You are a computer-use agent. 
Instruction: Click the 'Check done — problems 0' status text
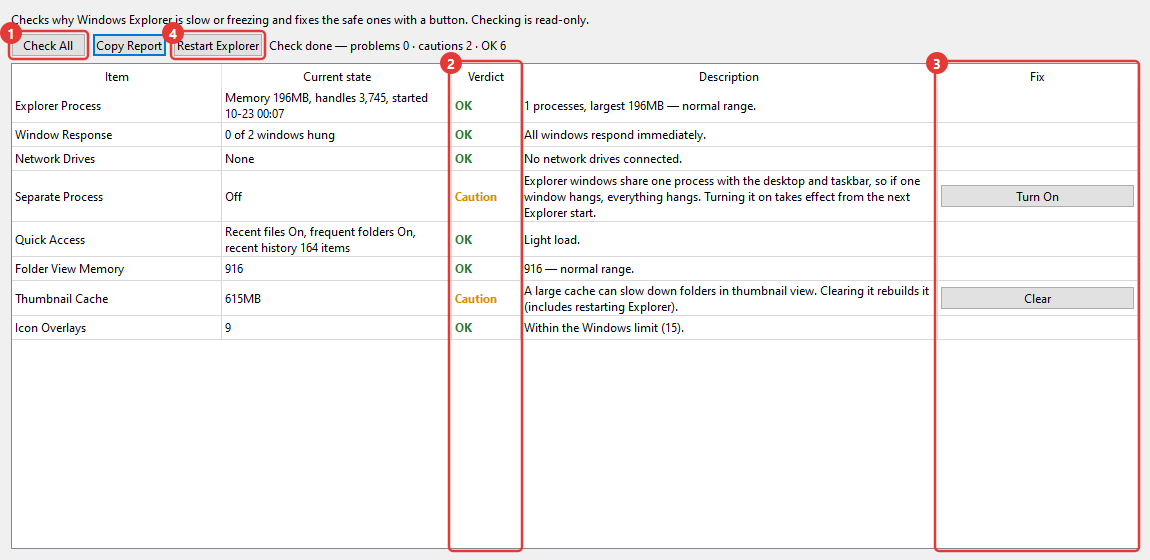[x=388, y=45]
